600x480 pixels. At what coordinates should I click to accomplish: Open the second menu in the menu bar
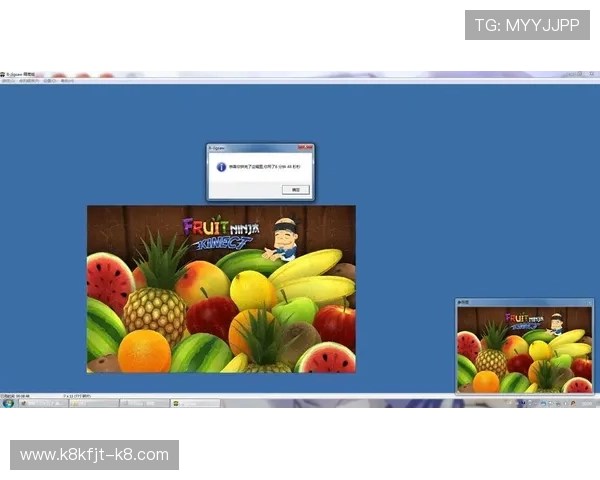28,81
